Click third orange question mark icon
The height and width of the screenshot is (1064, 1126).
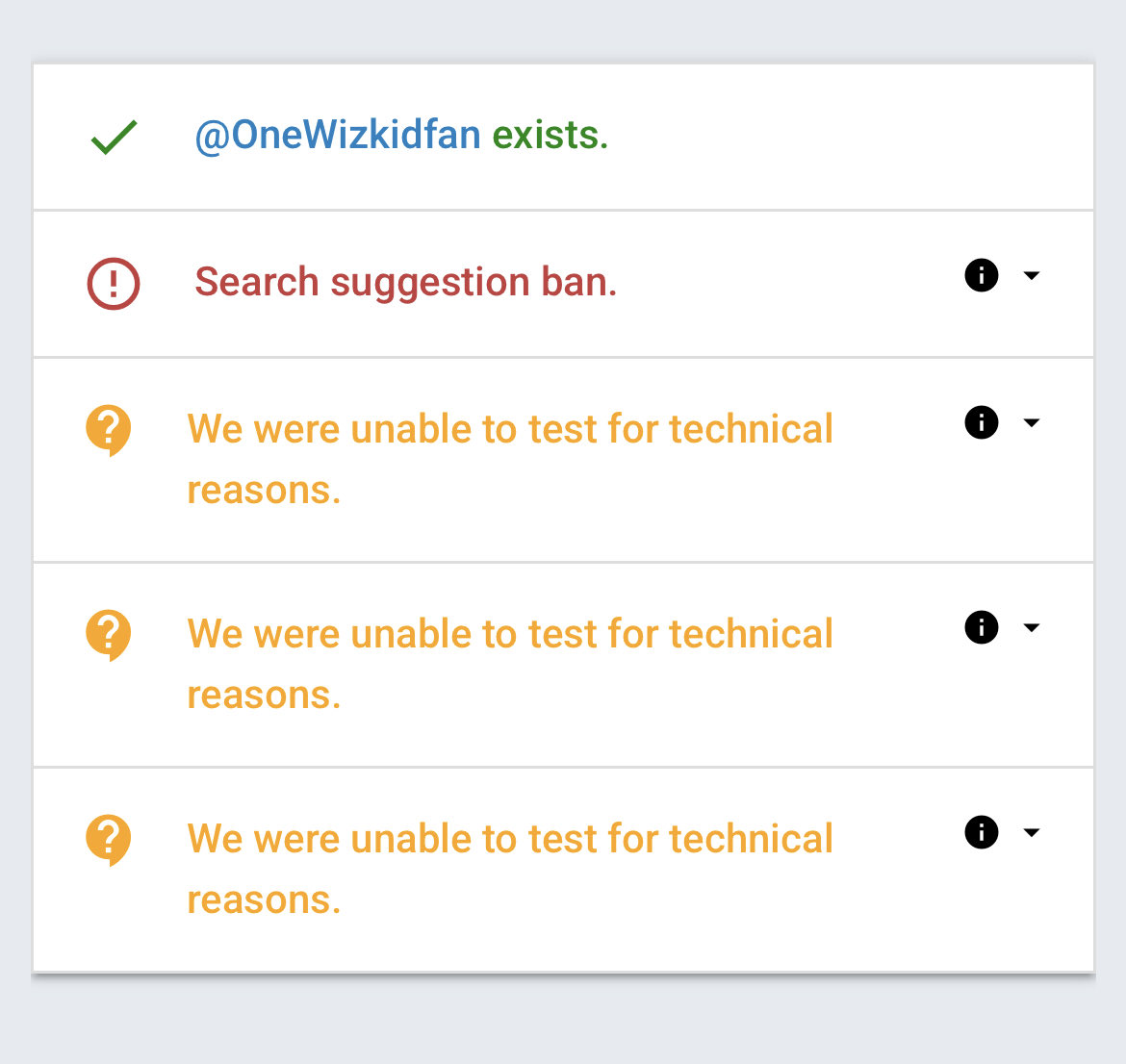coord(109,839)
